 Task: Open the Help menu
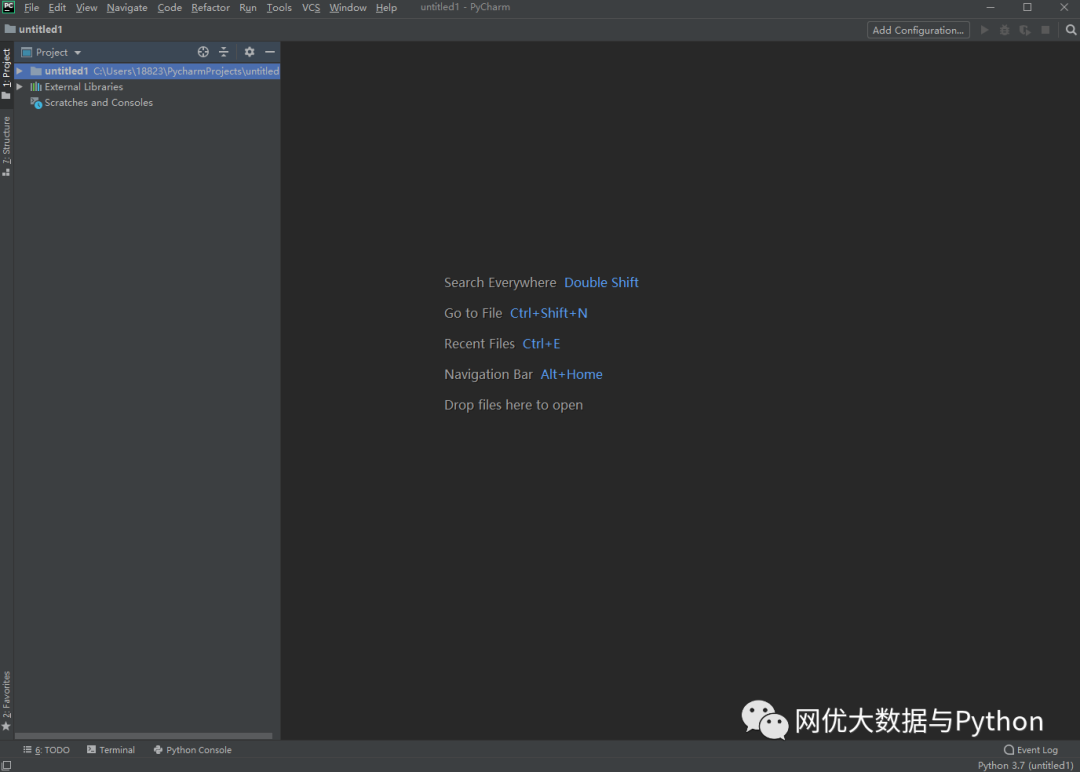coord(386,8)
